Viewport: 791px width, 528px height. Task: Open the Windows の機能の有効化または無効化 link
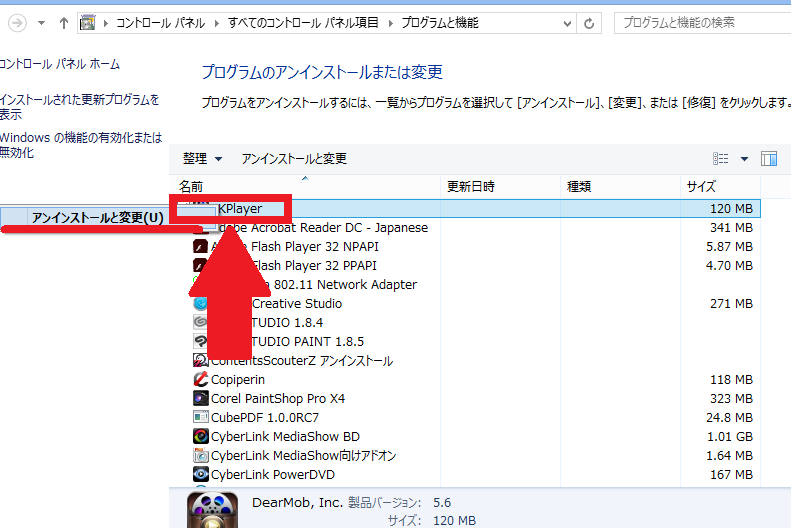click(80, 145)
